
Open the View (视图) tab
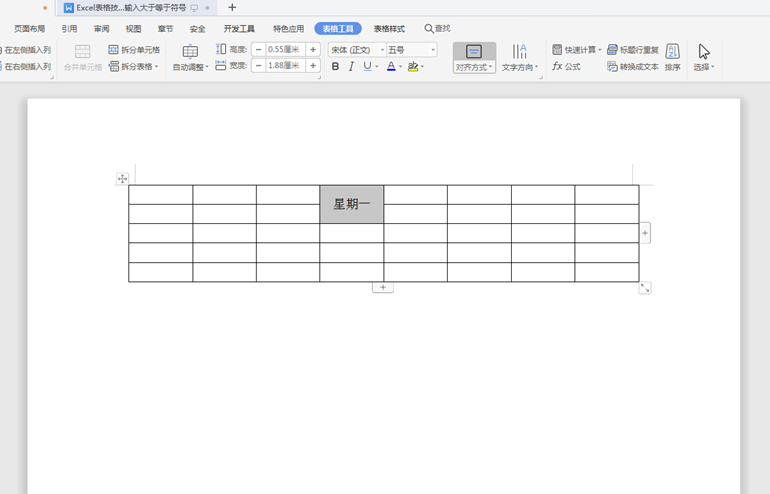pos(134,28)
